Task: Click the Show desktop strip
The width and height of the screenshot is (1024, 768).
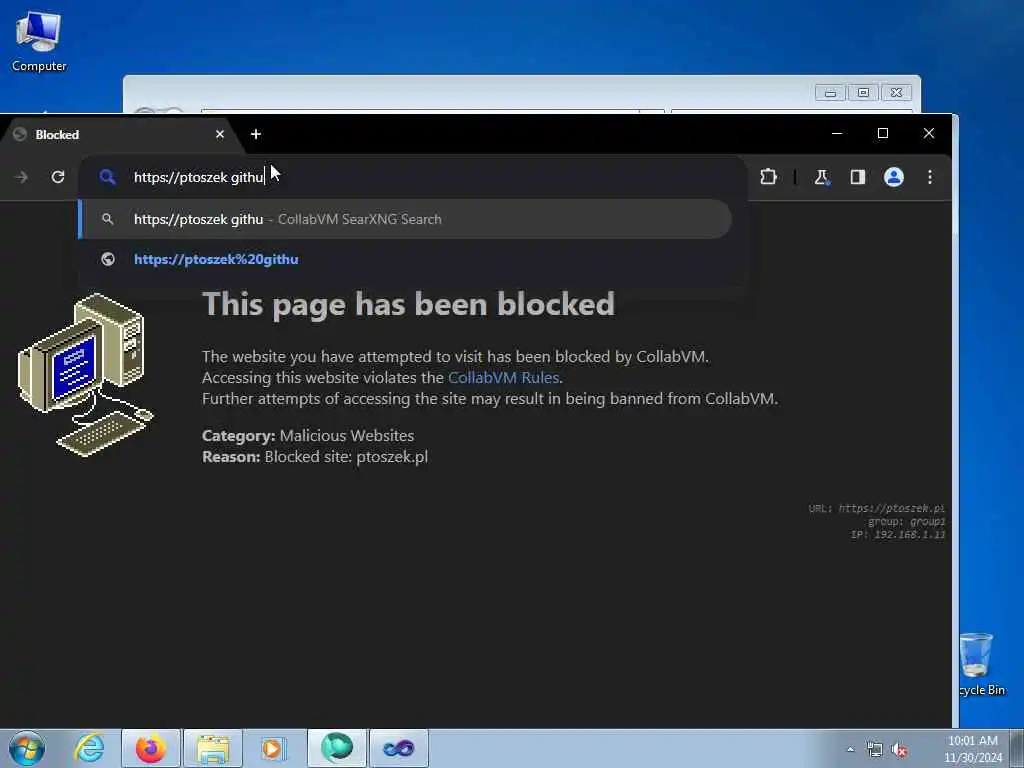Action: 1017,748
